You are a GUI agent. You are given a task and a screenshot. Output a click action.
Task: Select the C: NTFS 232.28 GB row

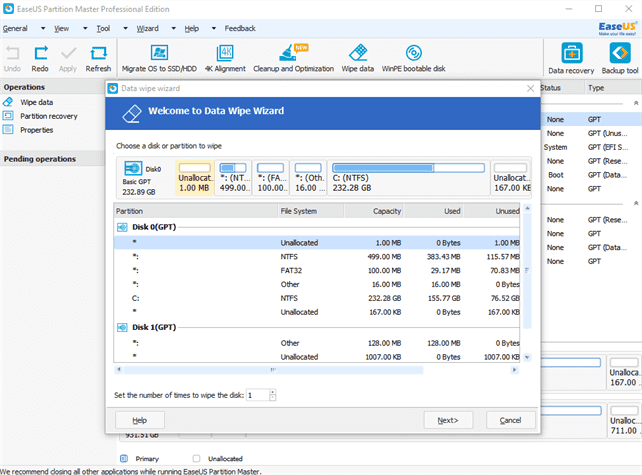pos(317,299)
